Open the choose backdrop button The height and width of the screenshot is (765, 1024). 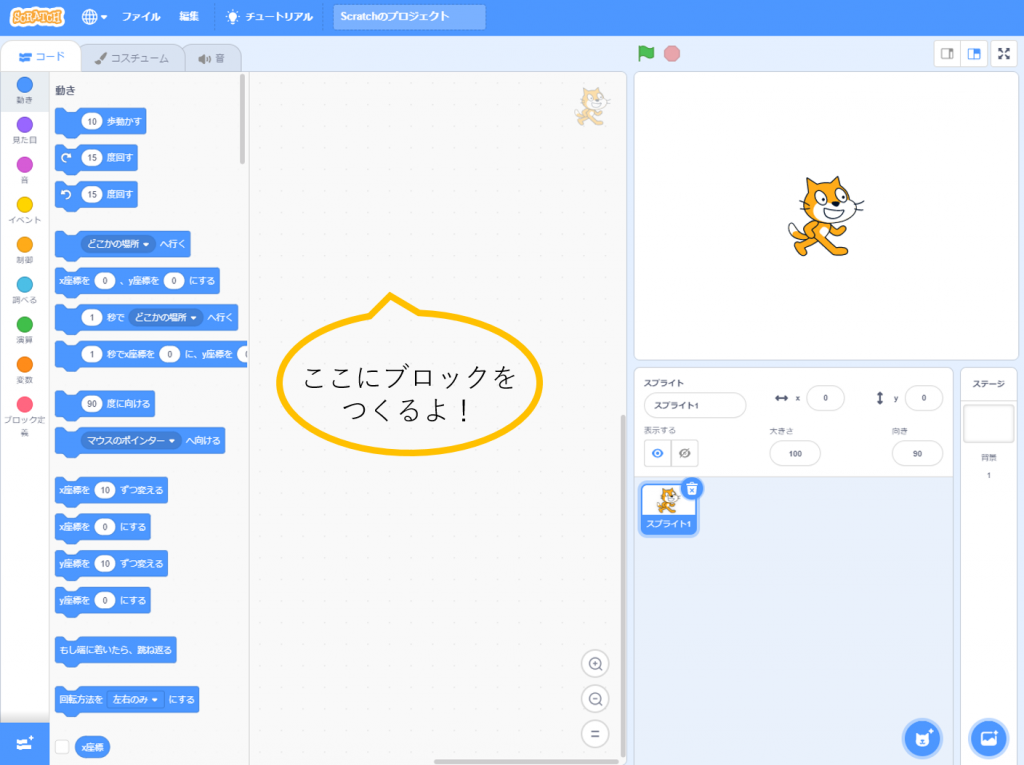[988, 738]
